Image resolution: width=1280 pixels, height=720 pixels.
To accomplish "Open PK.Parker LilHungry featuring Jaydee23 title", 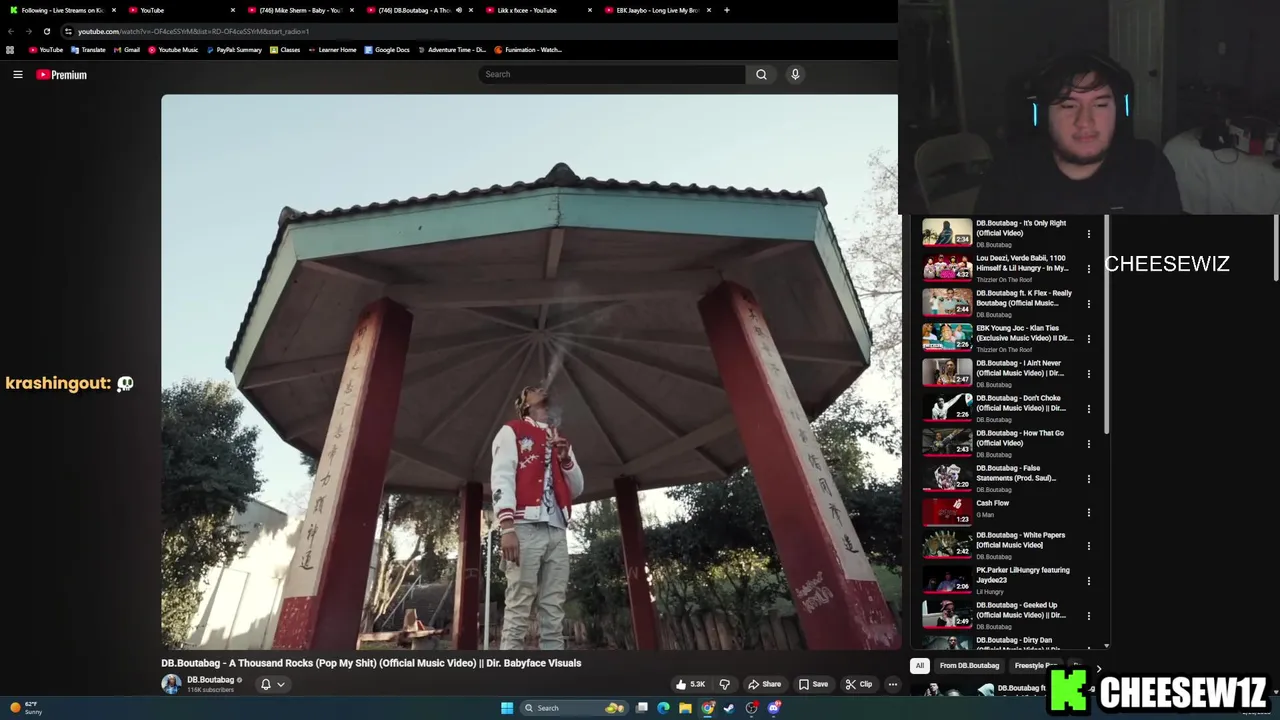I will click(x=1023, y=575).
